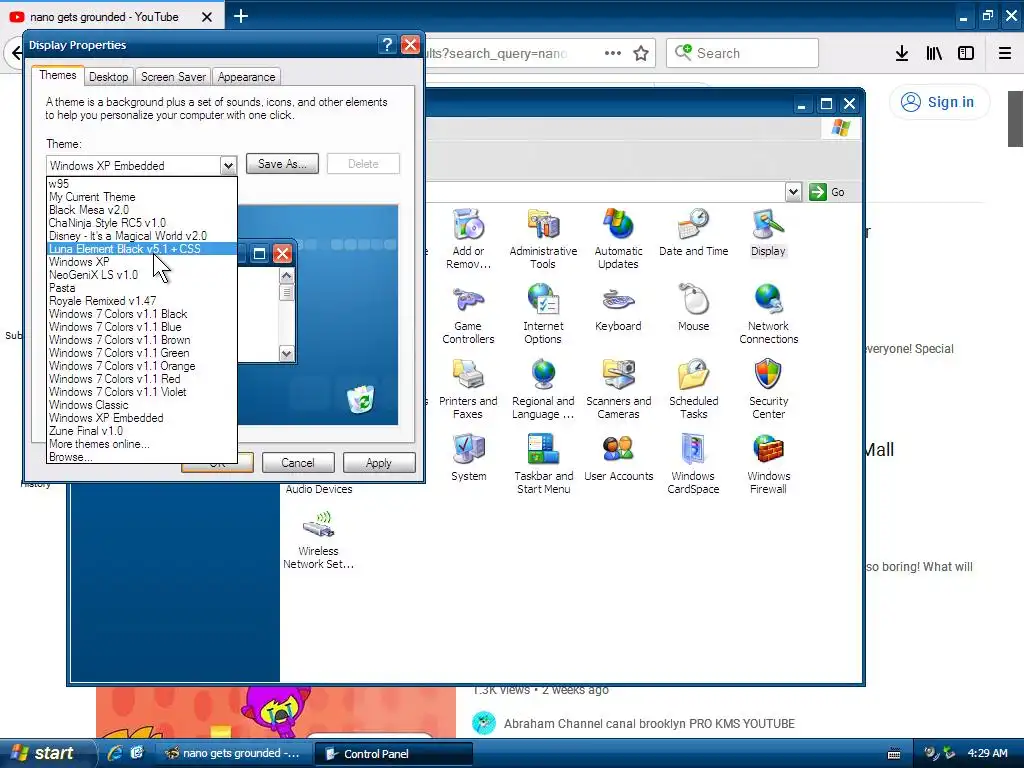The width and height of the screenshot is (1024, 768).
Task: Click the YouTube Sign in button
Action: point(939,102)
